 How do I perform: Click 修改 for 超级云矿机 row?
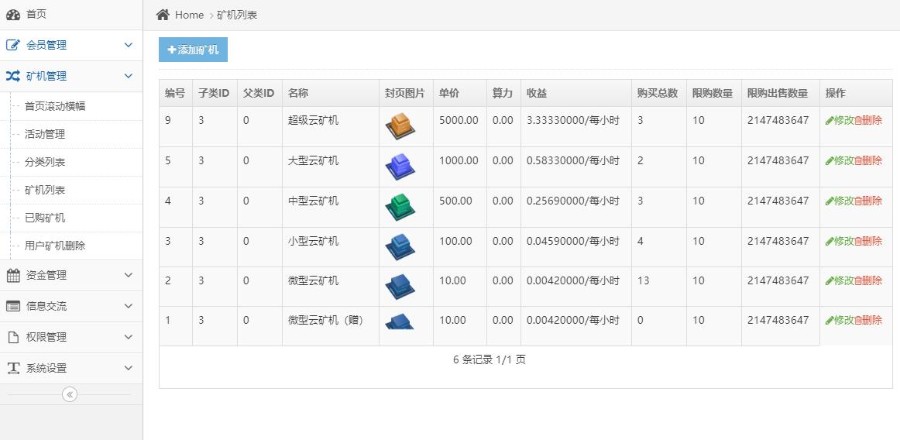[839, 121]
